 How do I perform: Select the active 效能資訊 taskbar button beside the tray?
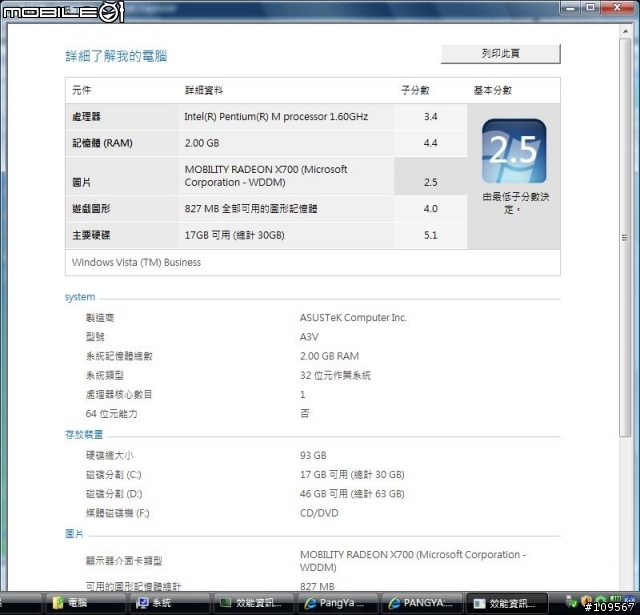(507, 603)
